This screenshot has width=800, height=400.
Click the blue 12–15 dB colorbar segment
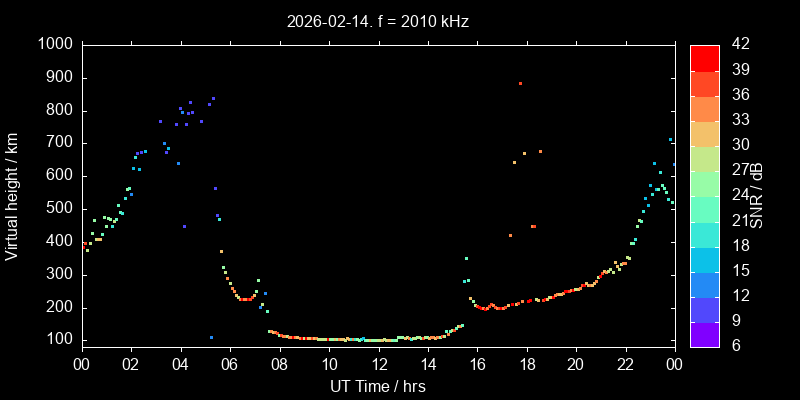[x=704, y=284]
